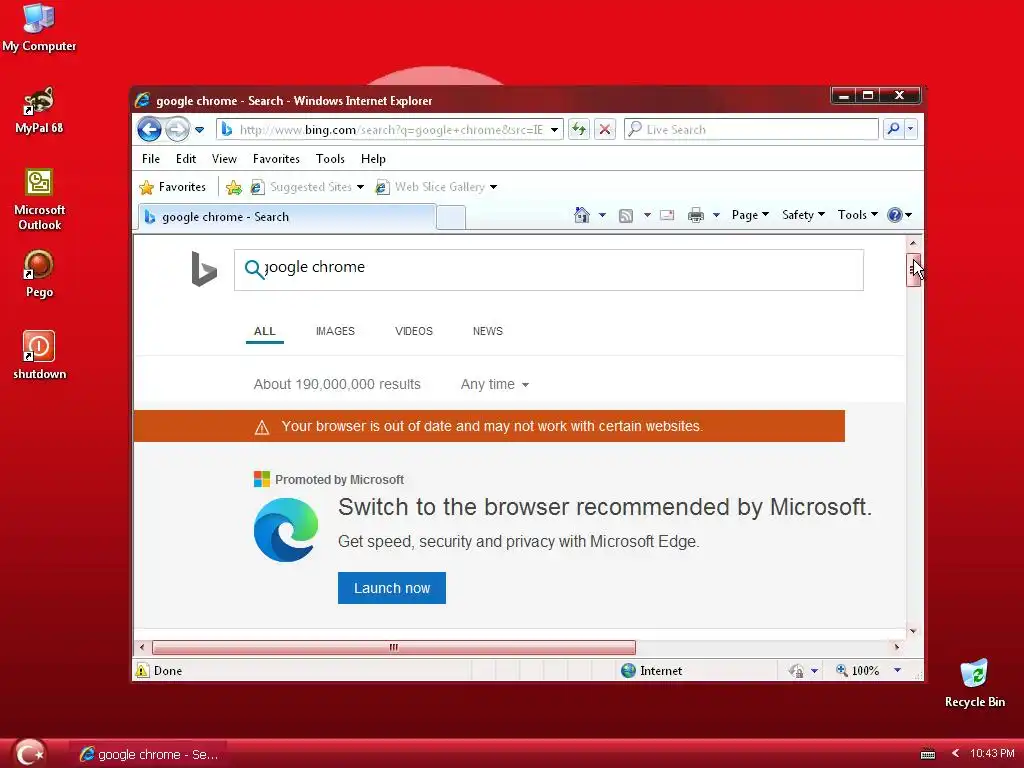Viewport: 1024px width, 768px height.
Task: Click the Protected Mode lock icon
Action: [796, 671]
